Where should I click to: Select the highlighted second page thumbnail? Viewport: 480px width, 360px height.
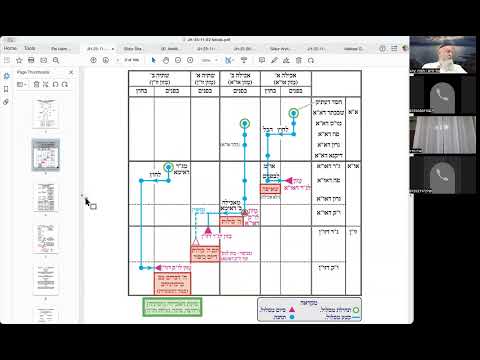coord(46,155)
